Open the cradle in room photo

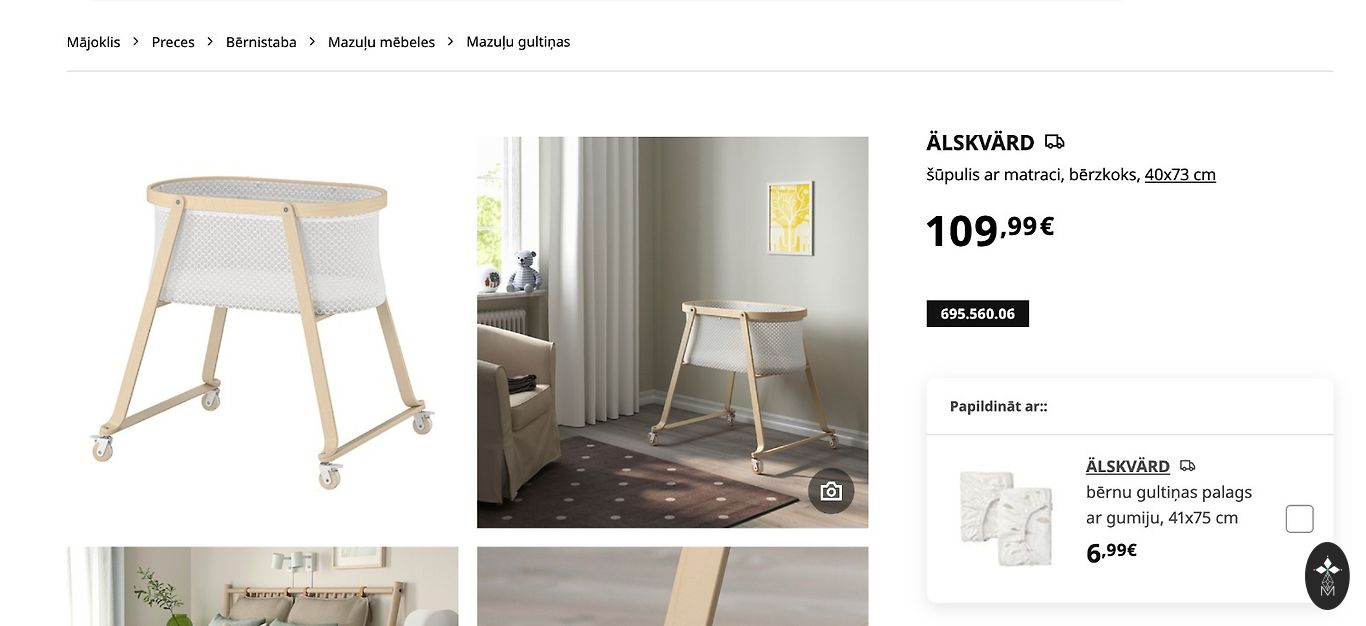point(672,332)
